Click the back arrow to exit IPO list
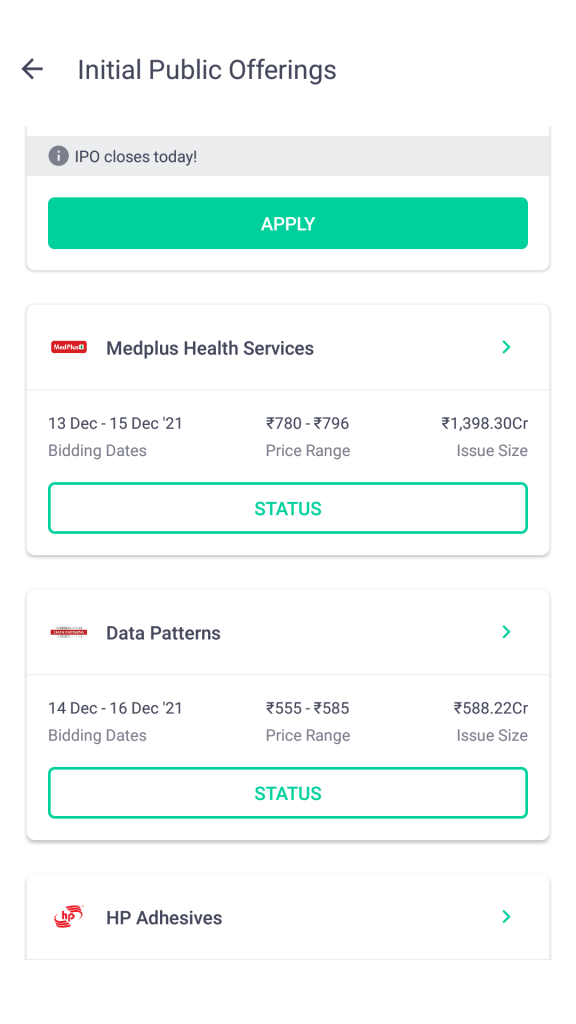576x1024 pixels. click(32, 69)
